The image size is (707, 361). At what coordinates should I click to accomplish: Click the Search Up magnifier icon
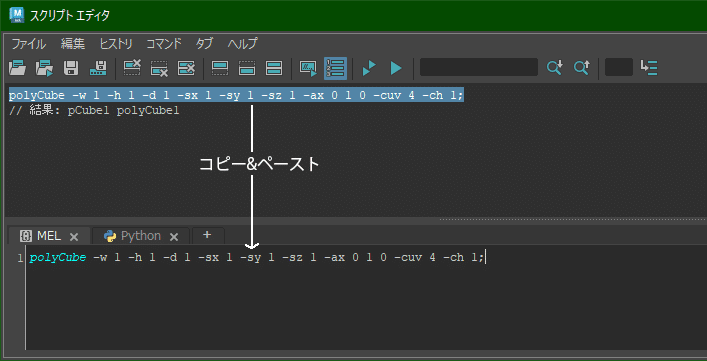[582, 68]
